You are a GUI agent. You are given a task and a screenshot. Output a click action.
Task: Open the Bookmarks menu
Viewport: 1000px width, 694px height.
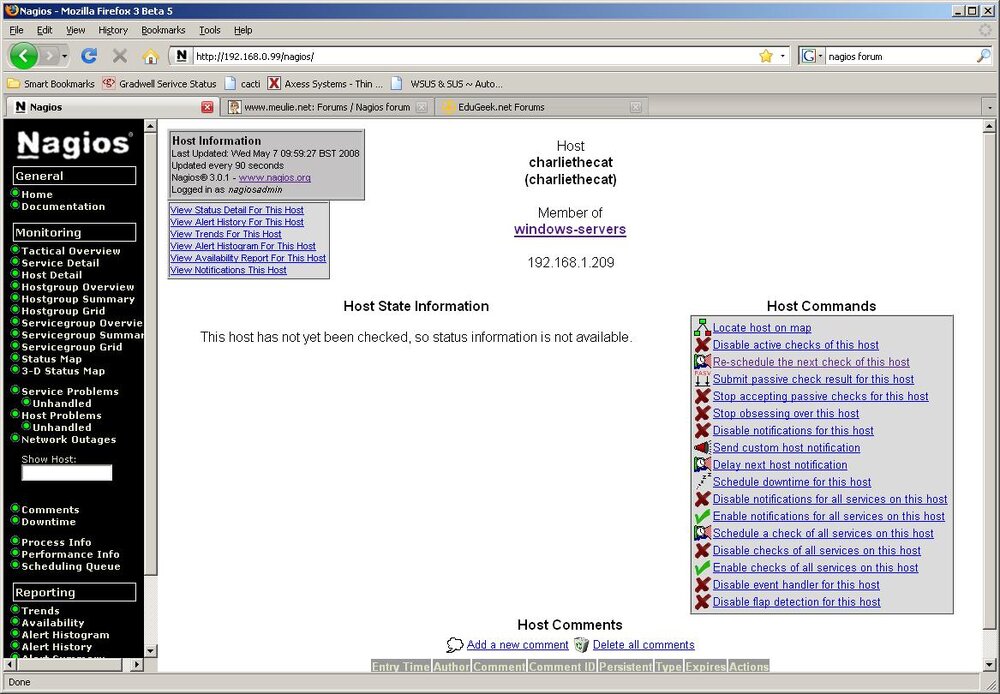click(x=163, y=30)
